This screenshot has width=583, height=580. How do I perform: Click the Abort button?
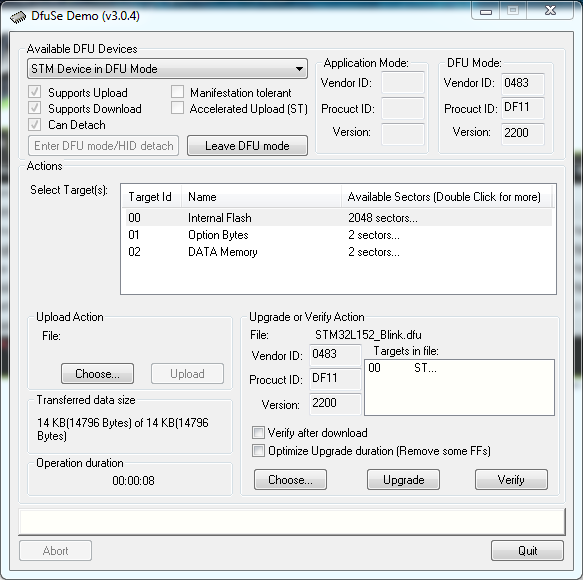coord(55,551)
